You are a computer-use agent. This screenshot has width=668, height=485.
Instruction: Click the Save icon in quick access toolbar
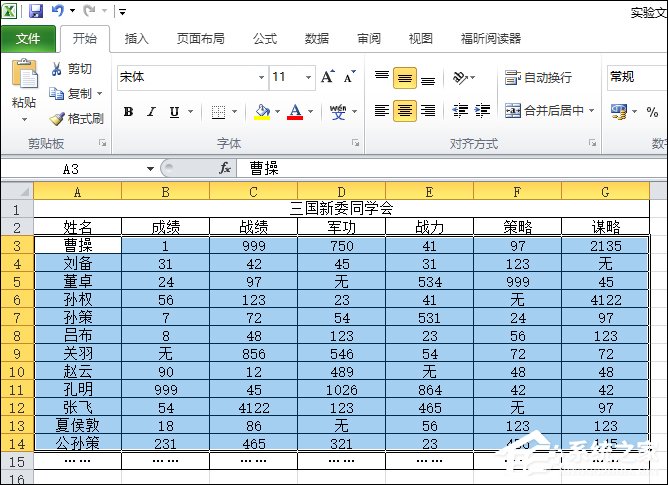(x=36, y=12)
